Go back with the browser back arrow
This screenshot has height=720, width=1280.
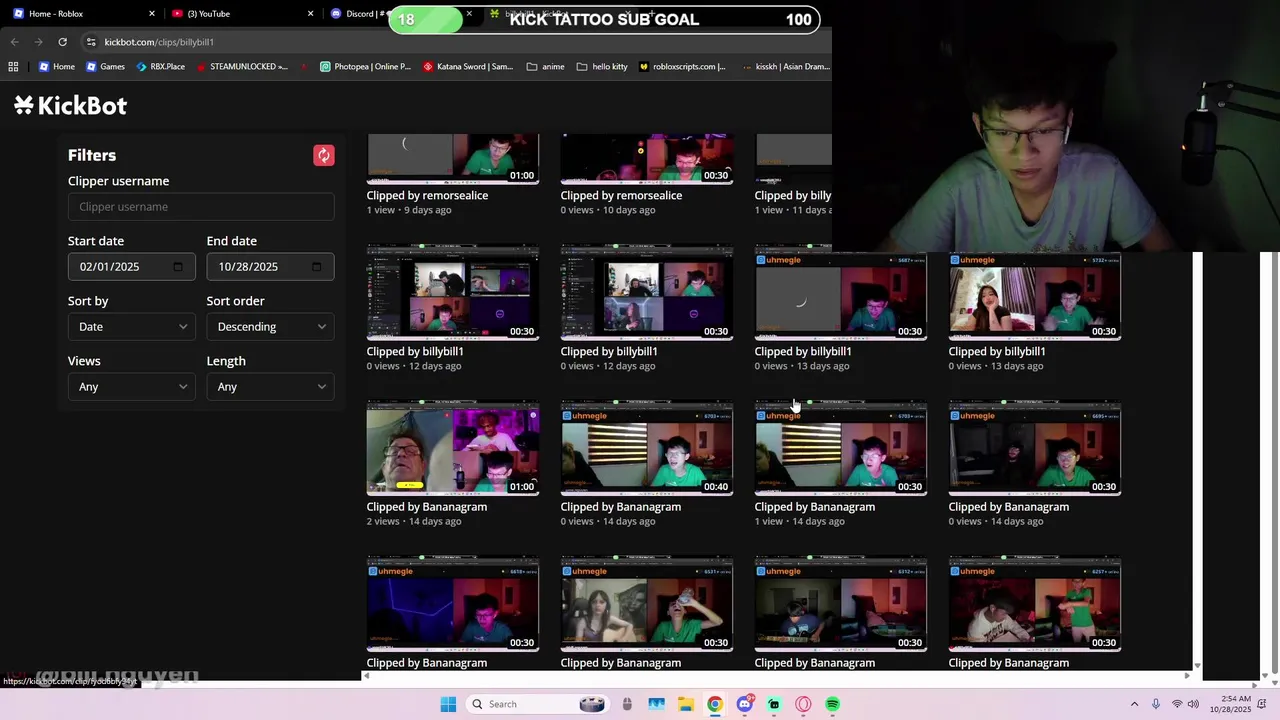coord(14,42)
